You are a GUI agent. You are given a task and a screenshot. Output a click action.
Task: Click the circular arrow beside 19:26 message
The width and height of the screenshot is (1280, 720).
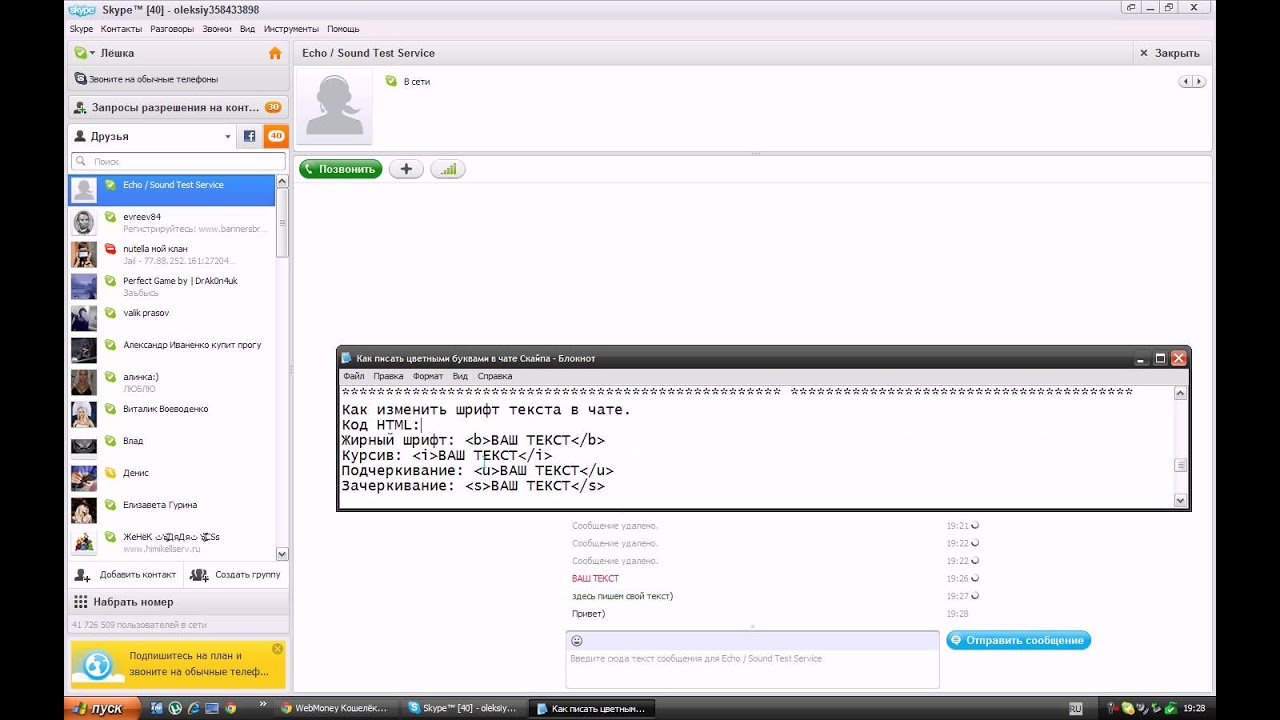click(x=975, y=578)
